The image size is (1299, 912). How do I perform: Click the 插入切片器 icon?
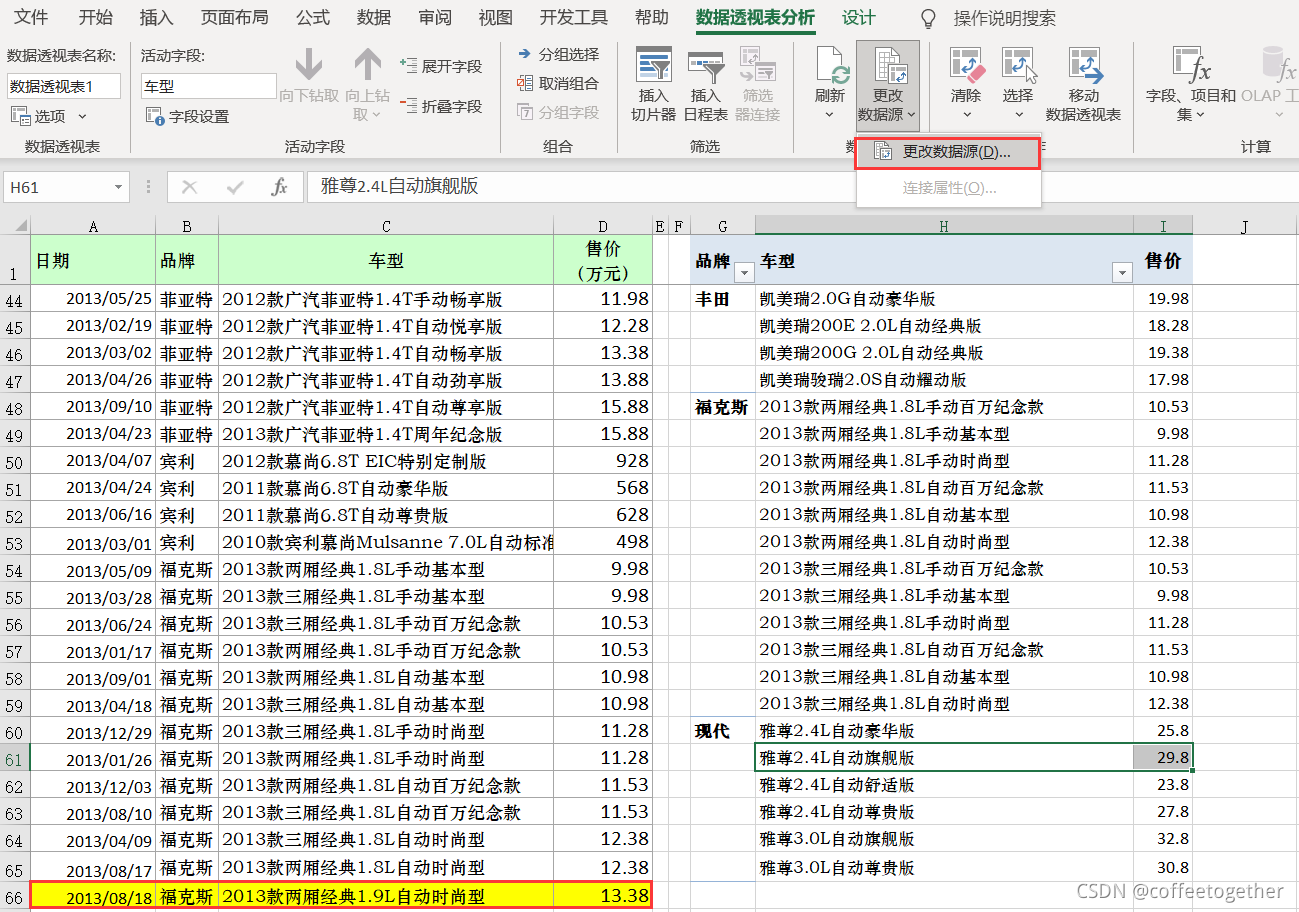(x=654, y=66)
